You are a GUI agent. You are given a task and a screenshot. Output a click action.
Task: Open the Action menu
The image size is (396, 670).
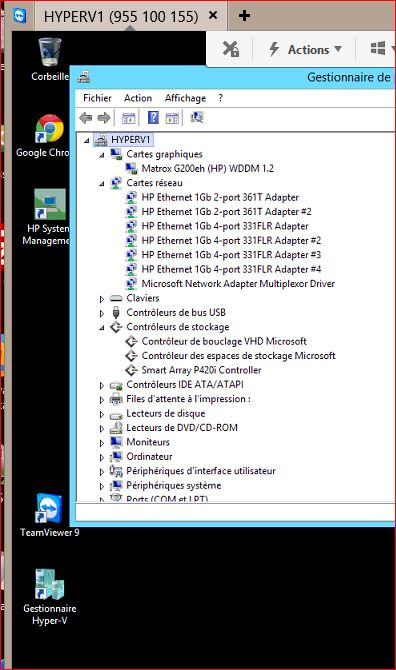point(138,98)
